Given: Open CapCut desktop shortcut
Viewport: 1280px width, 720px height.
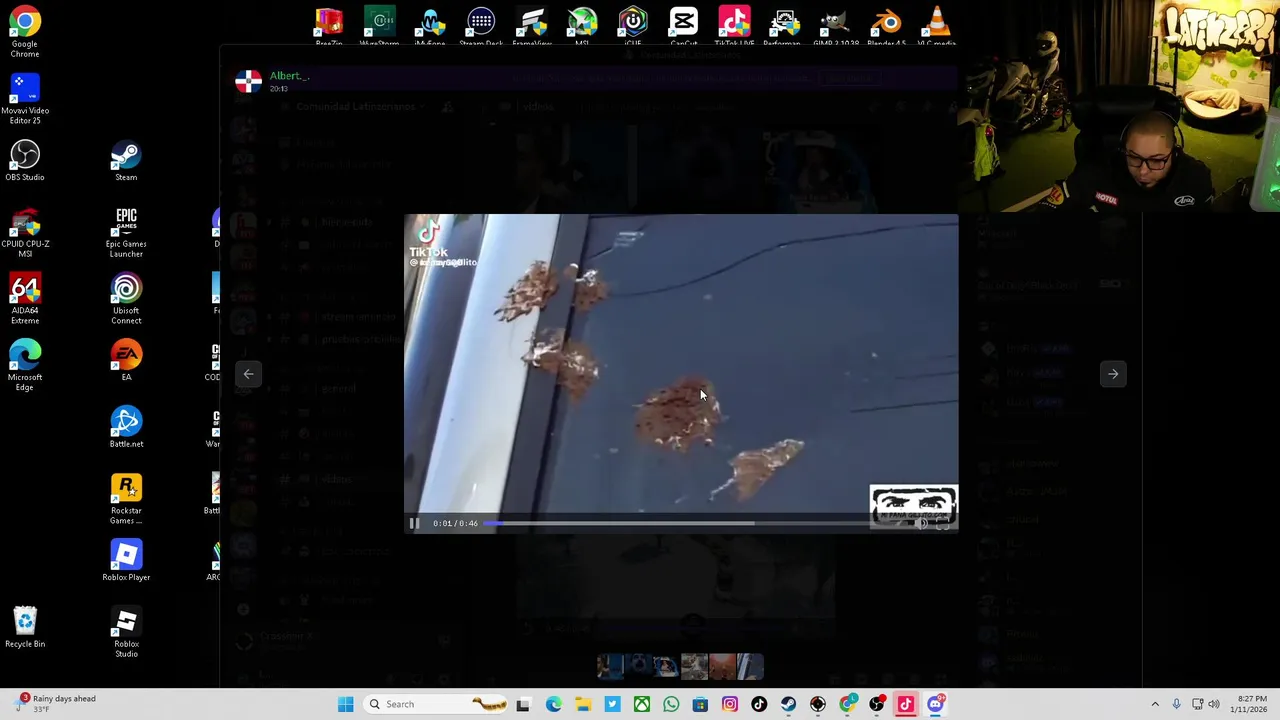Looking at the screenshot, I should [684, 26].
